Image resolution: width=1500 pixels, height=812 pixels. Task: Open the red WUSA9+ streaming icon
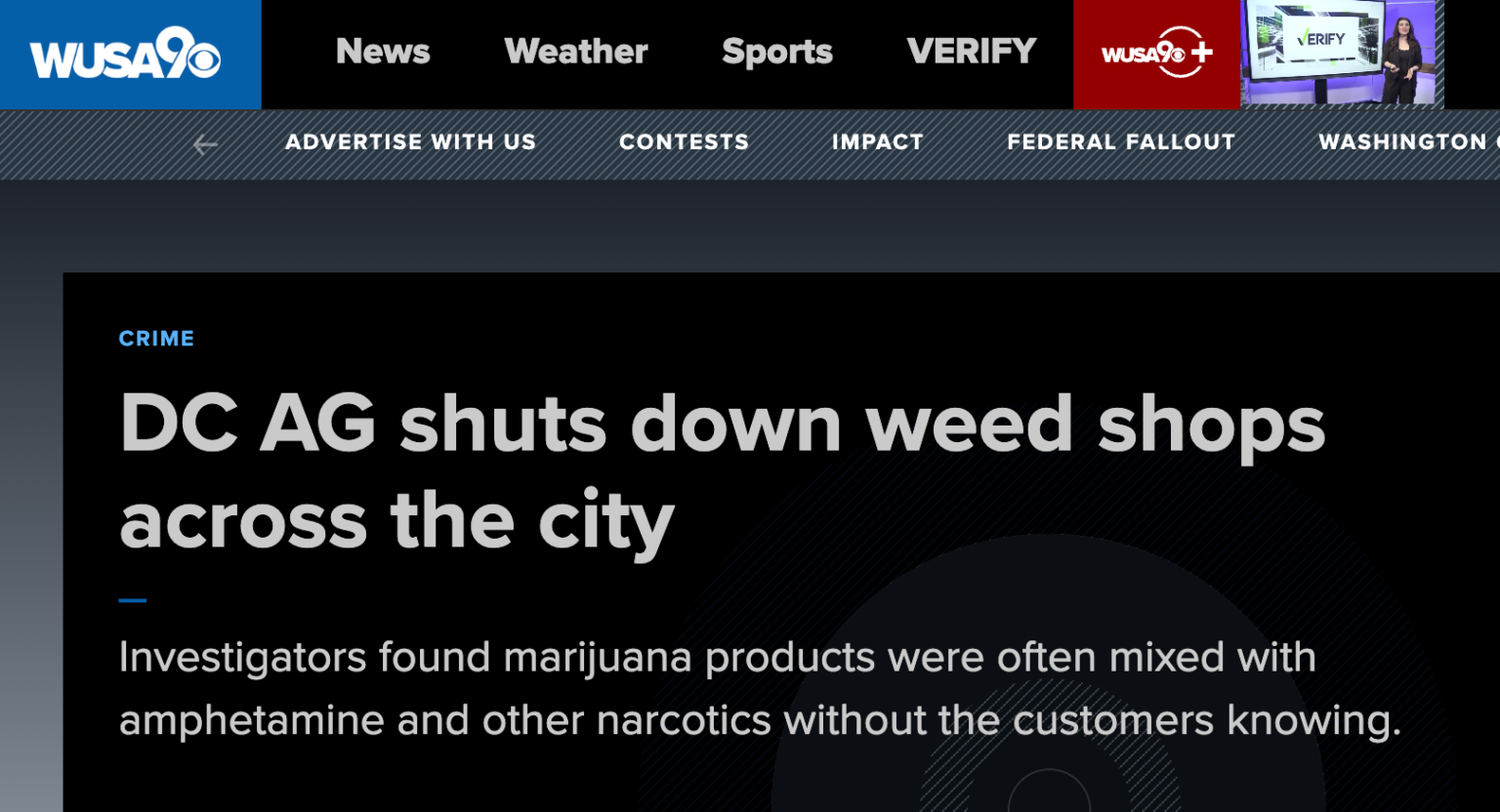click(x=1156, y=54)
